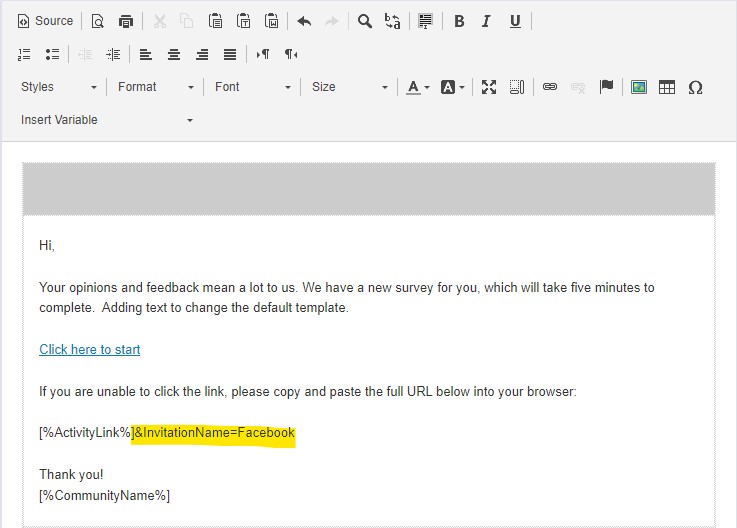This screenshot has height=528, width=737.
Task: Open the Size dropdown
Action: point(350,87)
